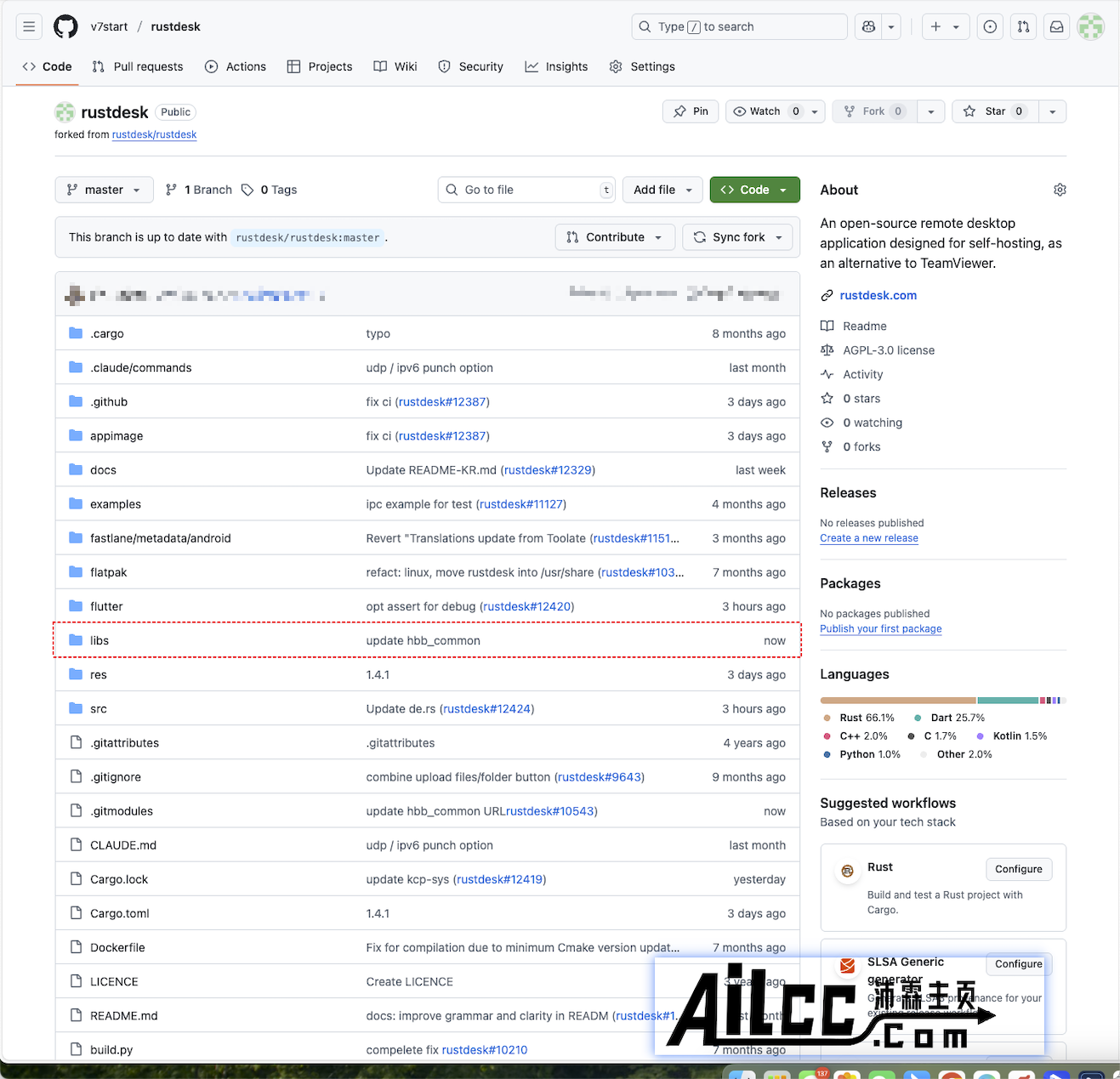
Task: Open the Security tab
Action: pyautogui.click(x=471, y=66)
